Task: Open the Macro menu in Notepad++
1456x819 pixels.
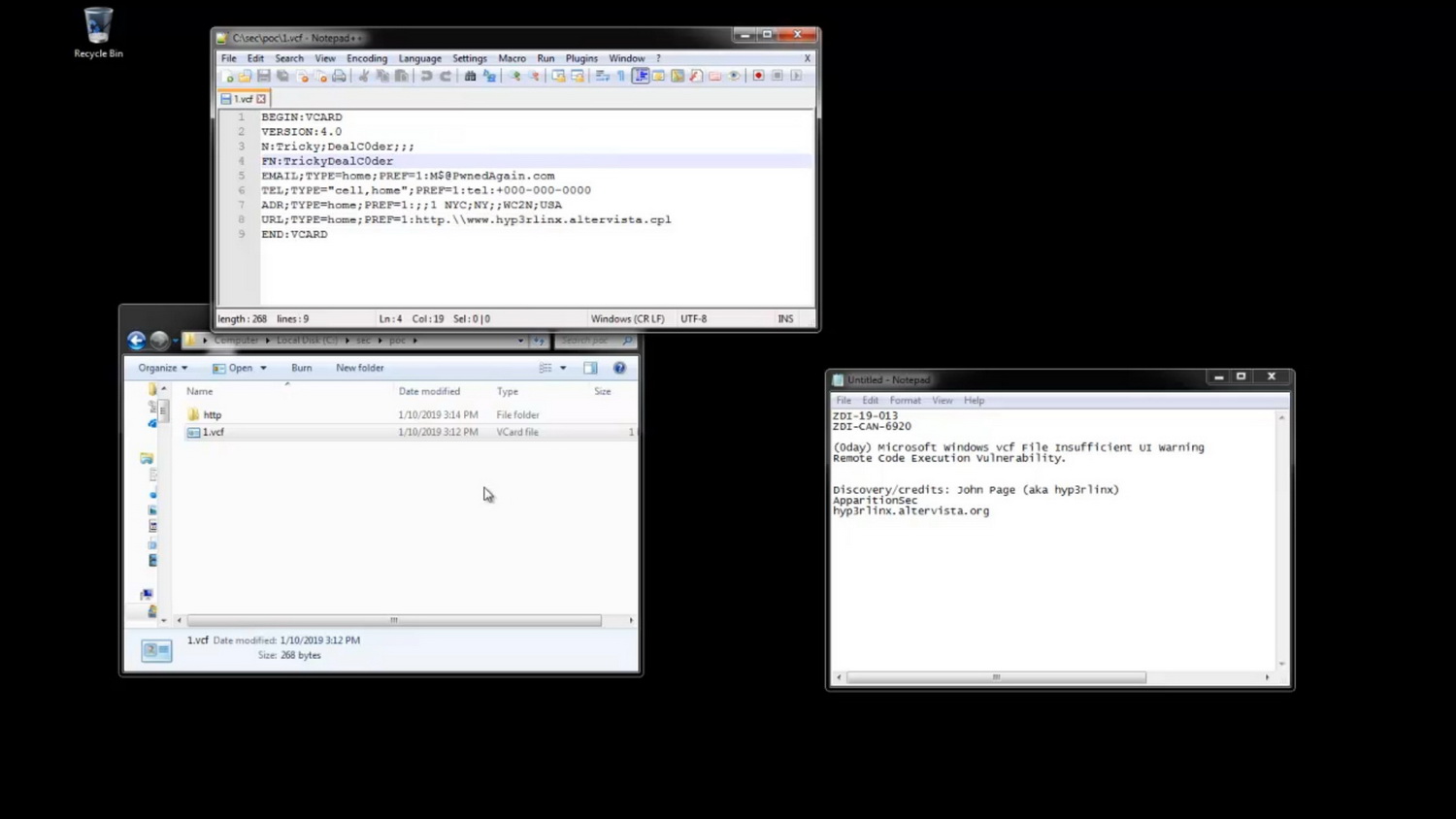Action: 512,58
